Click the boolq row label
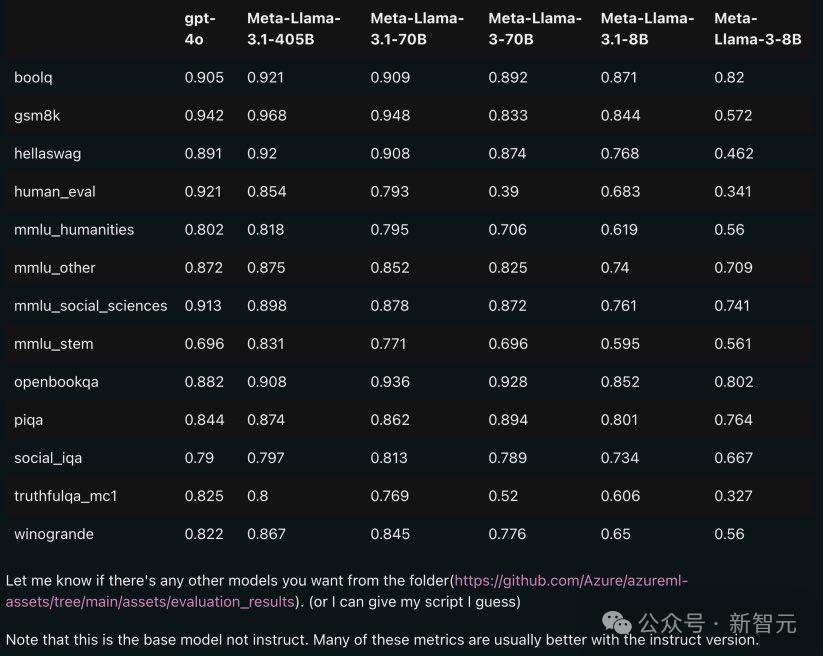Image resolution: width=823 pixels, height=656 pixels. click(x=33, y=78)
